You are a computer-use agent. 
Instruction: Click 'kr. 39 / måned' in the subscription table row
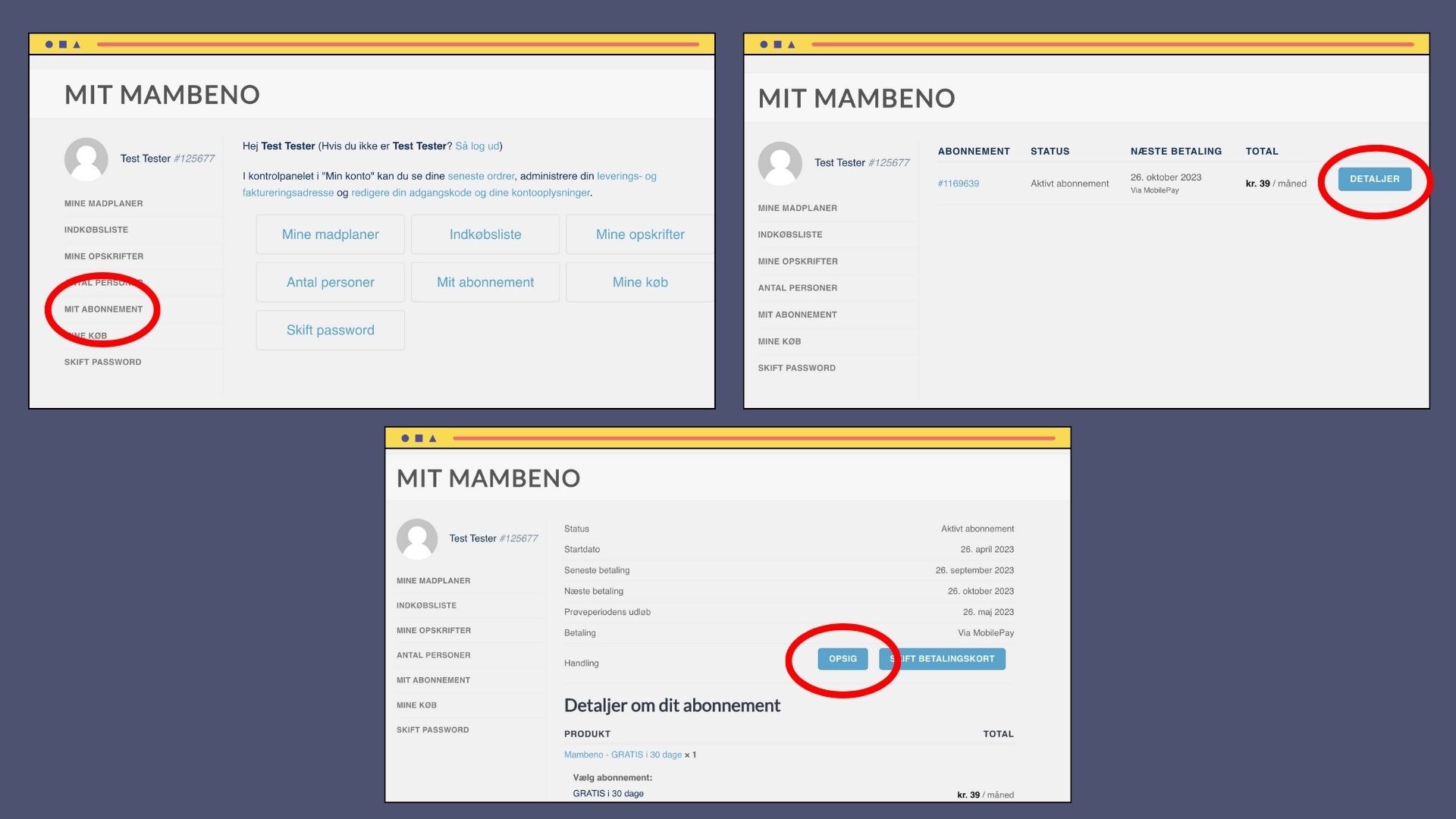coord(1276,184)
